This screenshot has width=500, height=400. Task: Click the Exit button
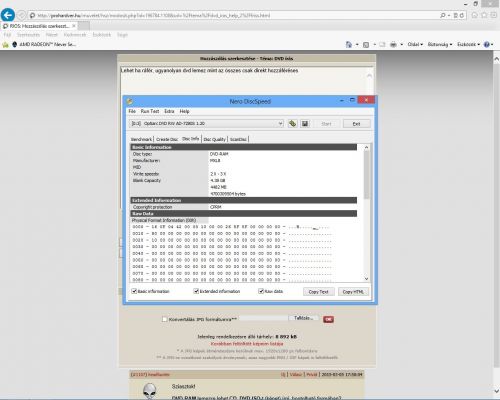pyautogui.click(x=356, y=124)
